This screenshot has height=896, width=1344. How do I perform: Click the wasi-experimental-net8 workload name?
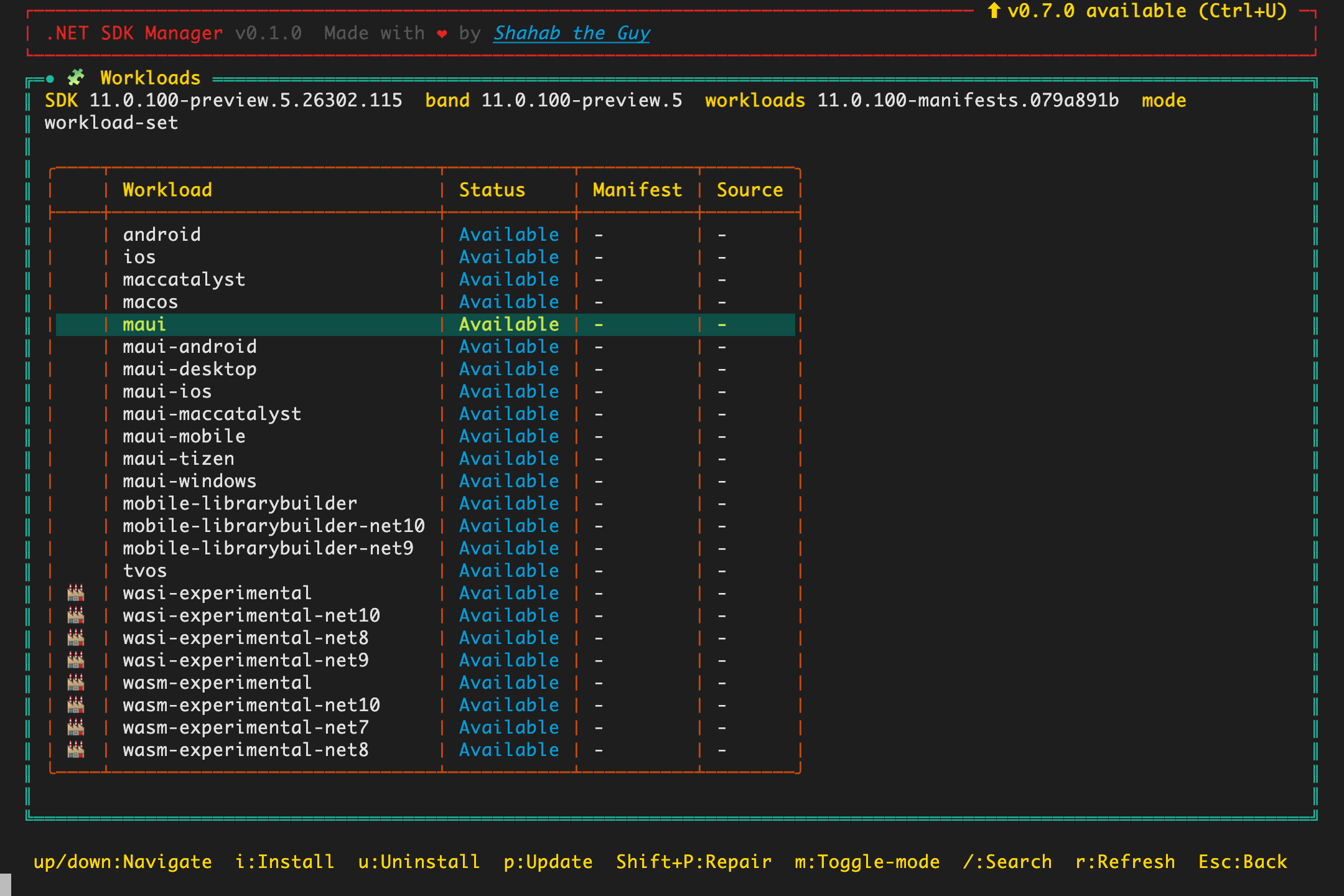point(246,638)
